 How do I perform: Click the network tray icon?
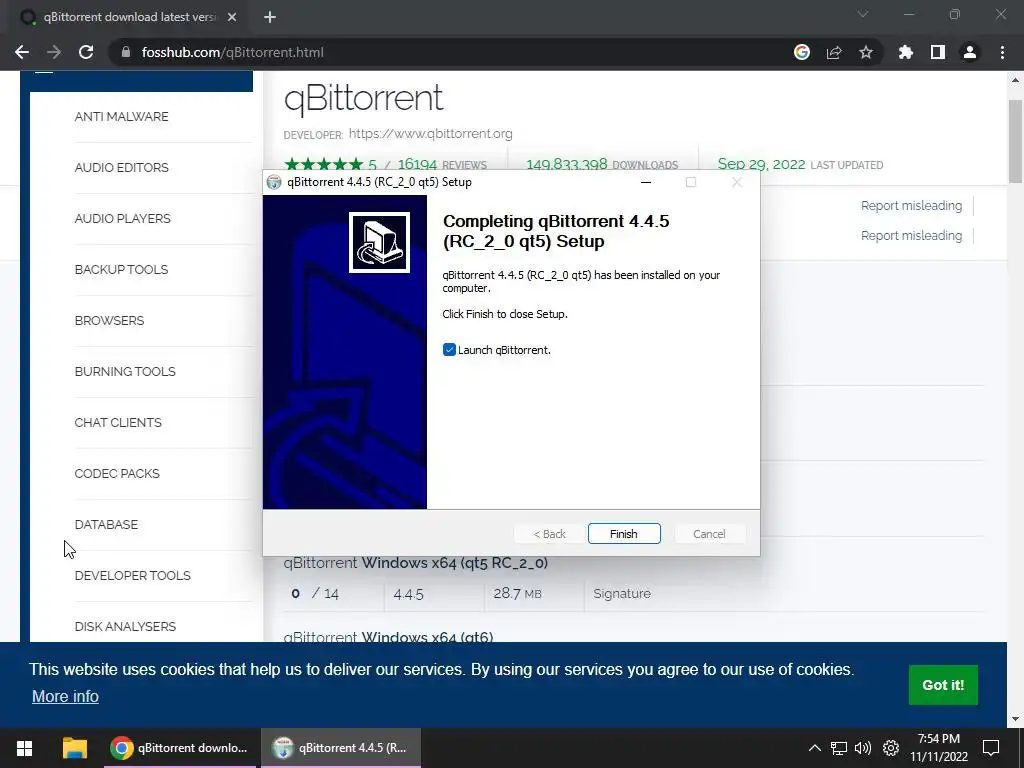pyautogui.click(x=839, y=748)
